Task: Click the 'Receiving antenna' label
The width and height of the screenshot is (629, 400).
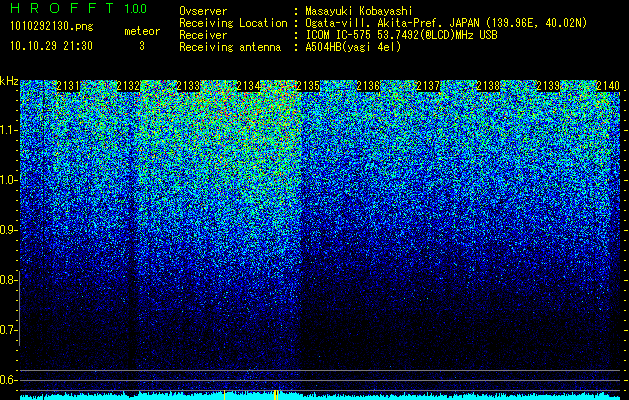Action: [x=230, y=47]
